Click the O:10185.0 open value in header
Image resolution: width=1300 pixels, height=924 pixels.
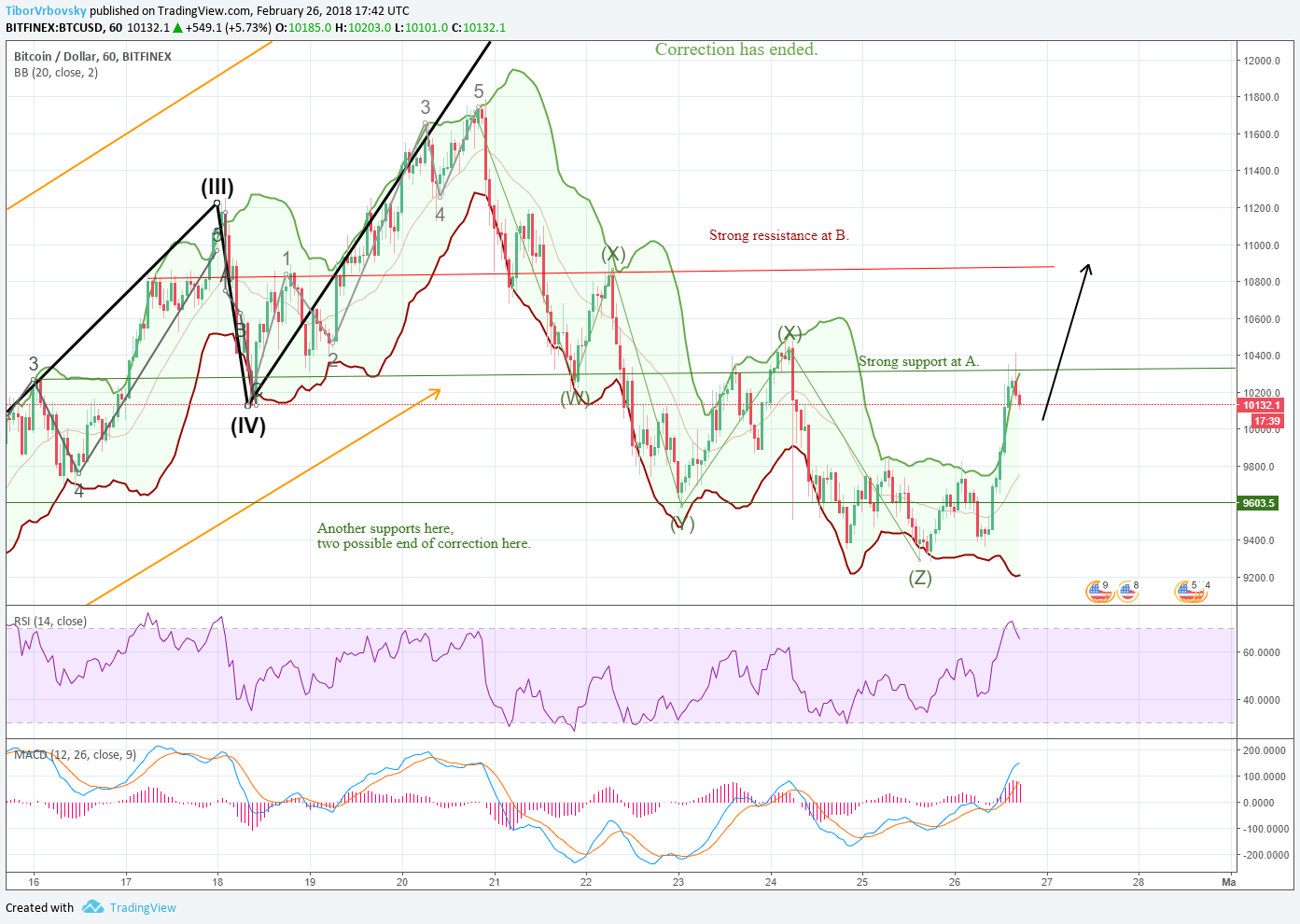click(303, 27)
